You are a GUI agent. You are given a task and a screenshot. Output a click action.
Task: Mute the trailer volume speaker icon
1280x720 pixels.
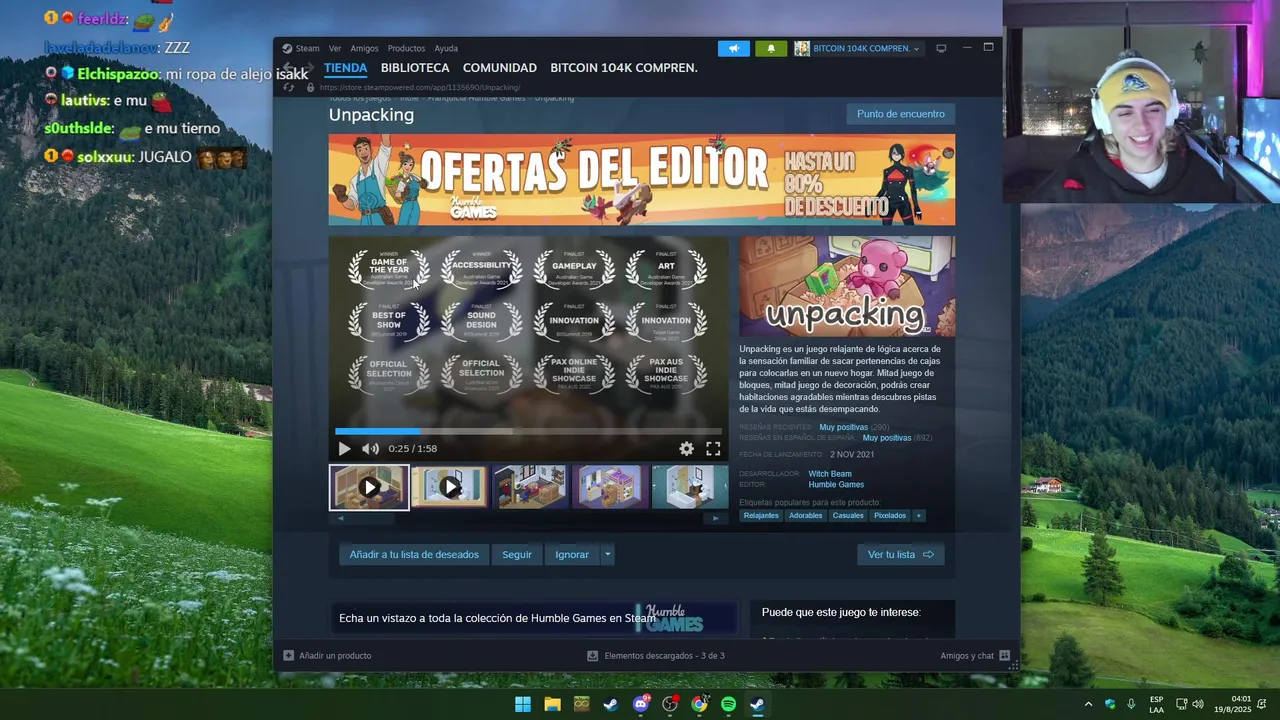coord(370,449)
